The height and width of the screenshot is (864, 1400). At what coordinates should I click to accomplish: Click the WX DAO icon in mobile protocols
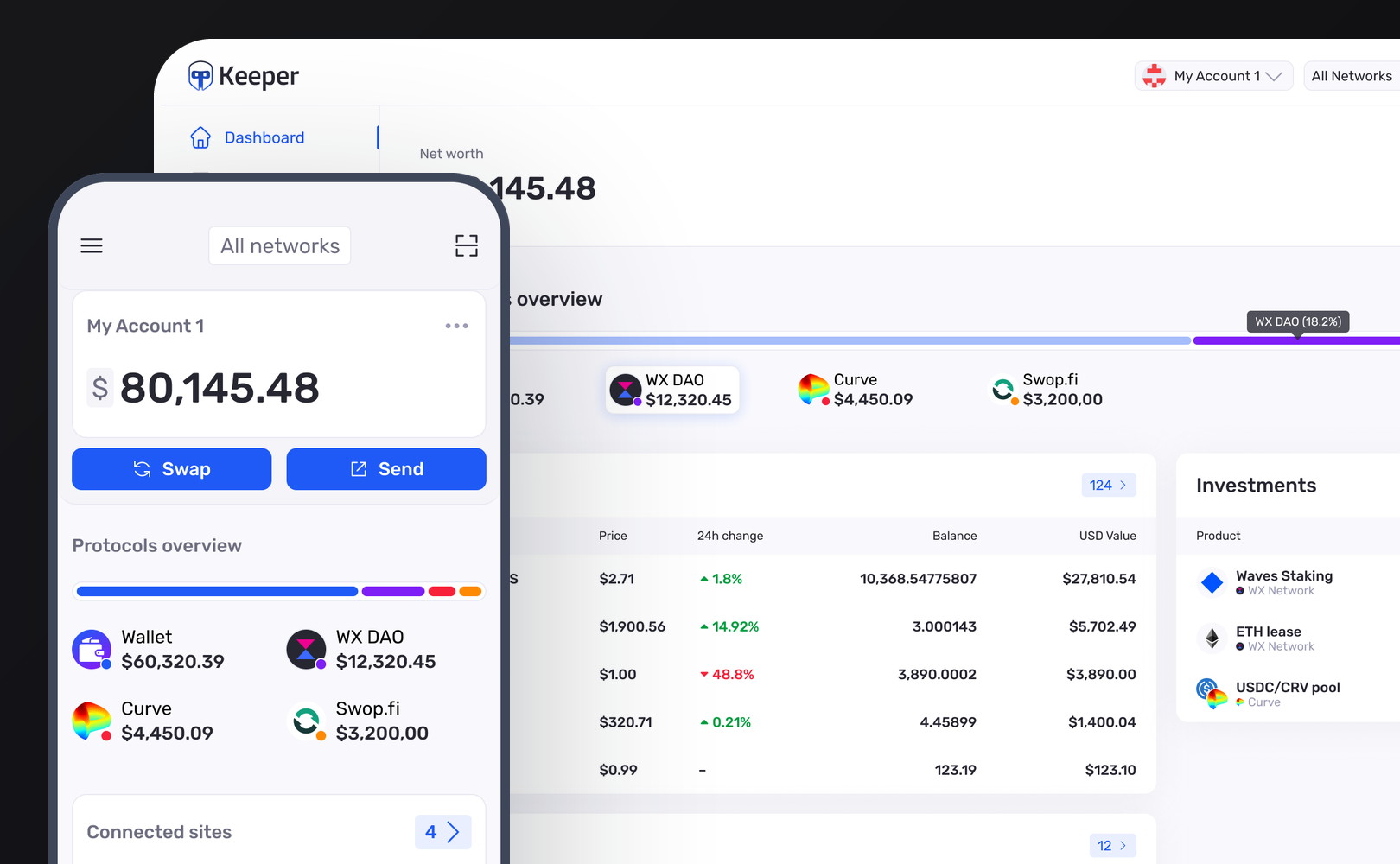(x=306, y=649)
